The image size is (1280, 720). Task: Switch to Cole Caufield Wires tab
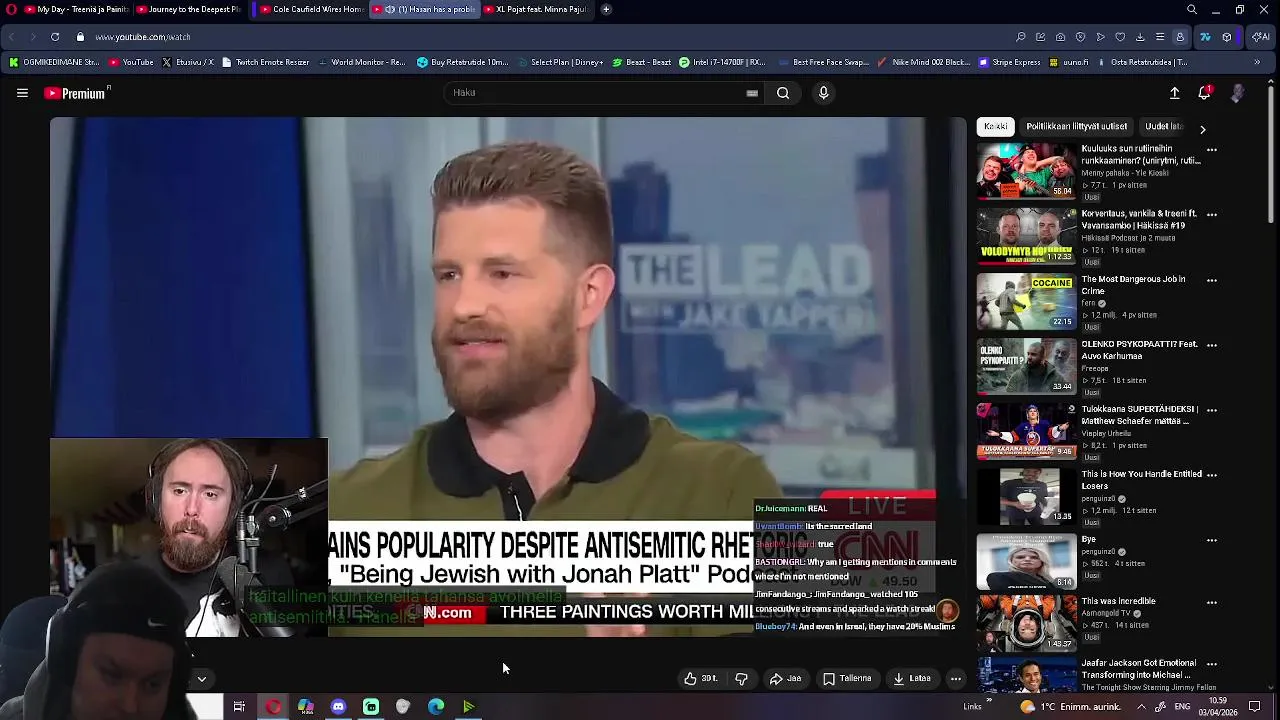tap(310, 9)
